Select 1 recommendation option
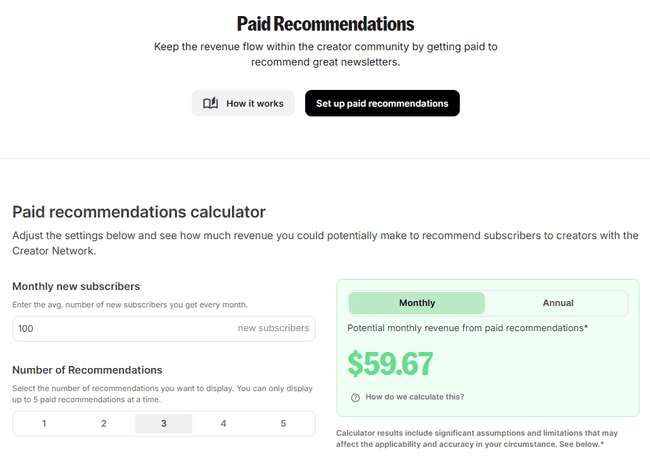Image resolution: width=650 pixels, height=458 pixels. [44, 424]
